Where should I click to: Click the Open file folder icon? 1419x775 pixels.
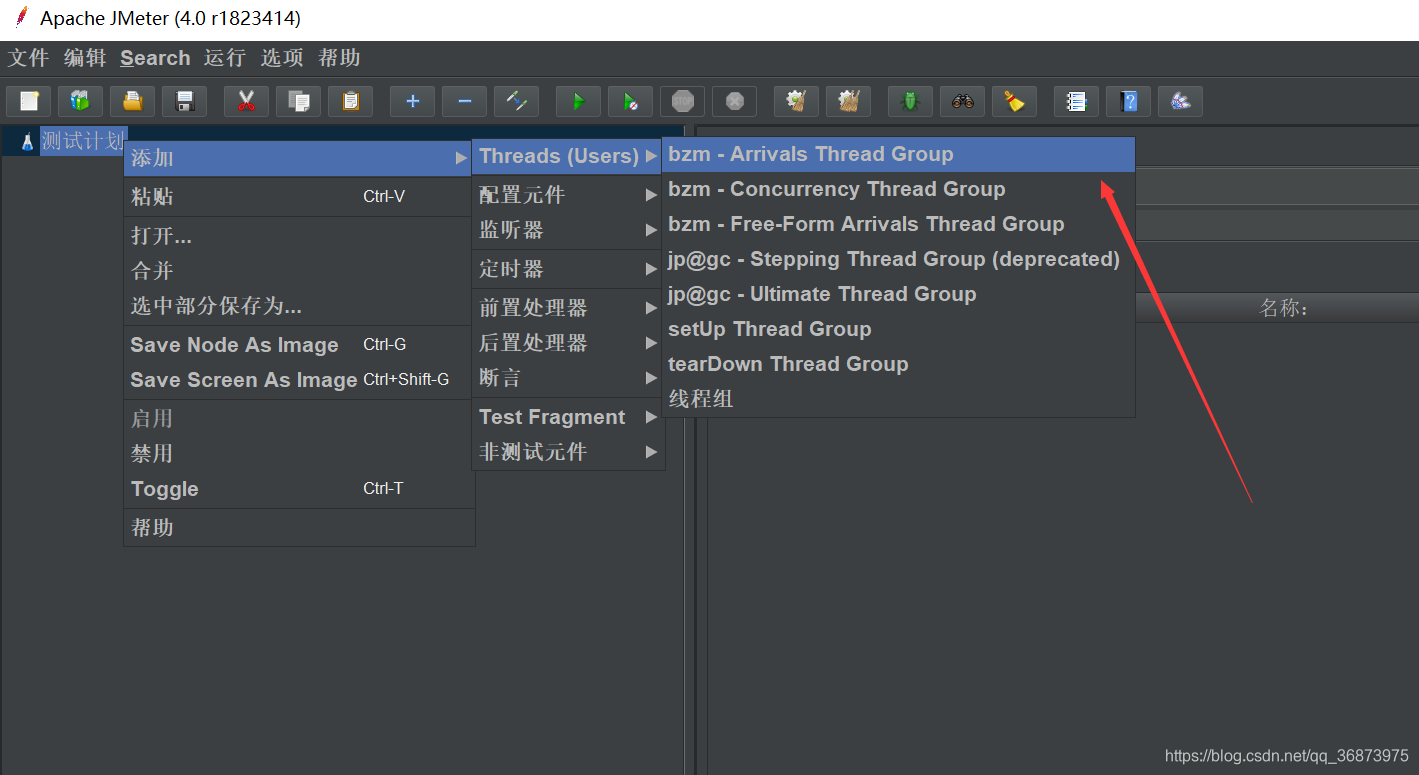[x=132, y=101]
